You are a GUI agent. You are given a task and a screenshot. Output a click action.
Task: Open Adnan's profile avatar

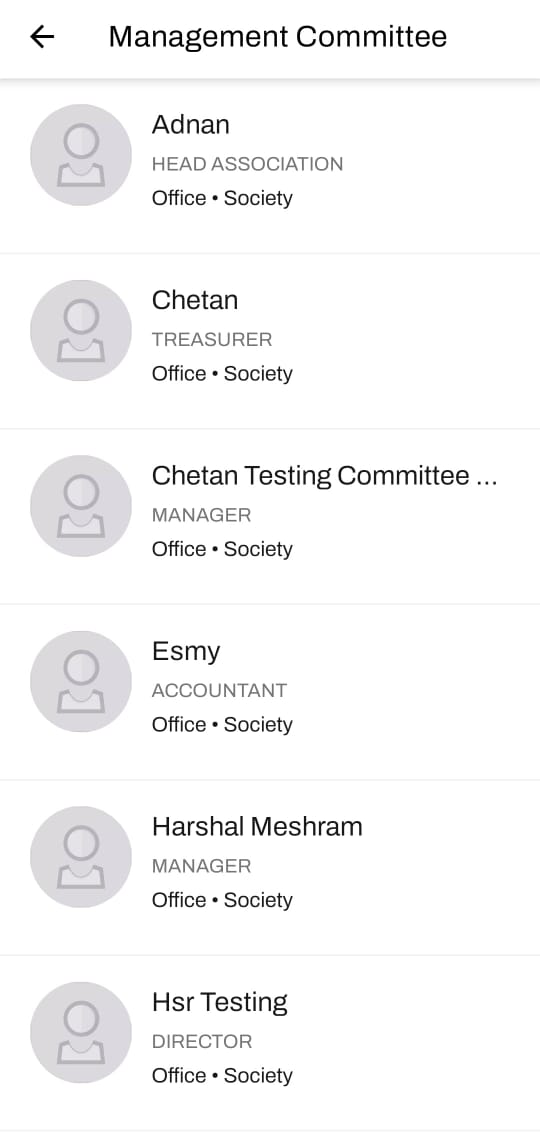coord(81,155)
